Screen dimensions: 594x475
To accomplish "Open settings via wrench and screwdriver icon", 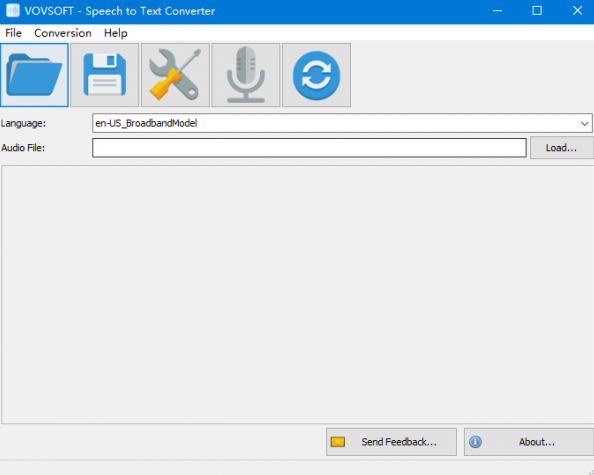I will coord(175,75).
